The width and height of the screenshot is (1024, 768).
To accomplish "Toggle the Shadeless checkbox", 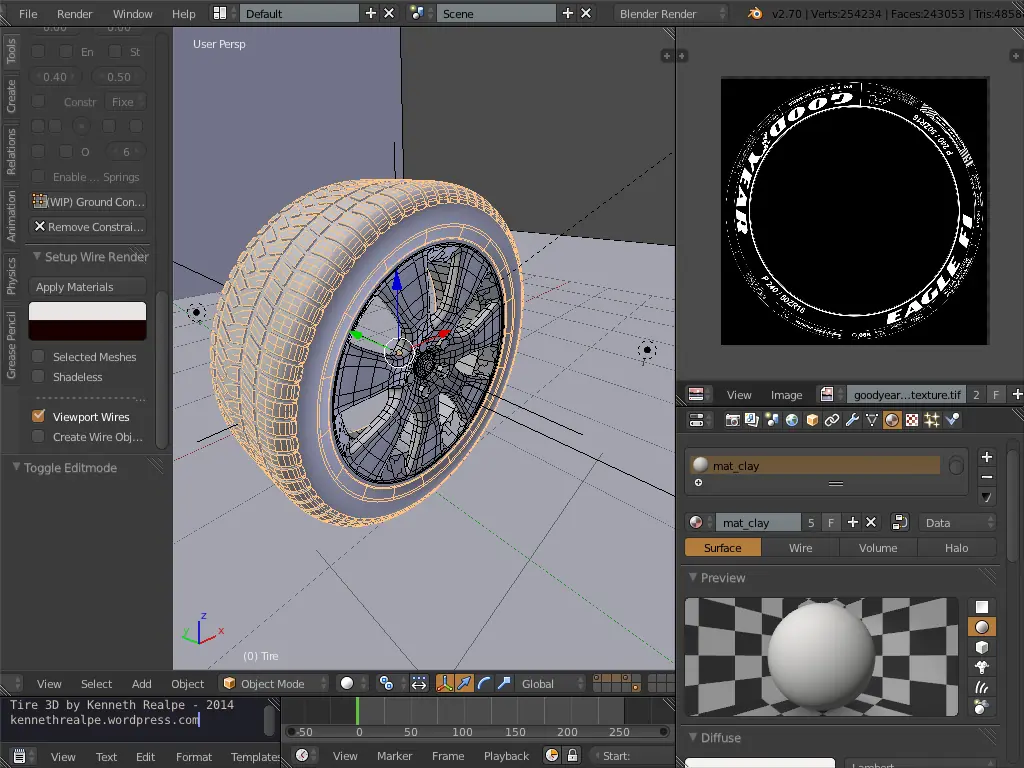I will tap(39, 377).
